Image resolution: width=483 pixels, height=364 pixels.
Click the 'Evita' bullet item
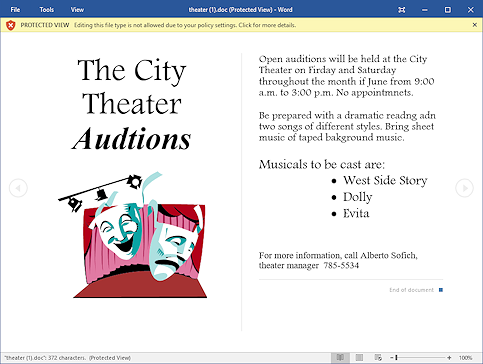tap(356, 213)
